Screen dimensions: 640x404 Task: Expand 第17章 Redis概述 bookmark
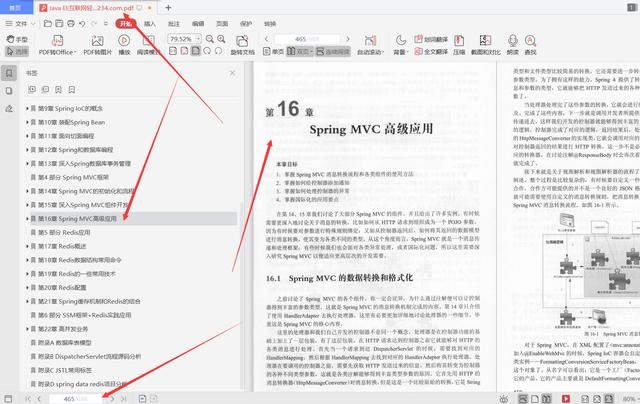click(x=27, y=246)
